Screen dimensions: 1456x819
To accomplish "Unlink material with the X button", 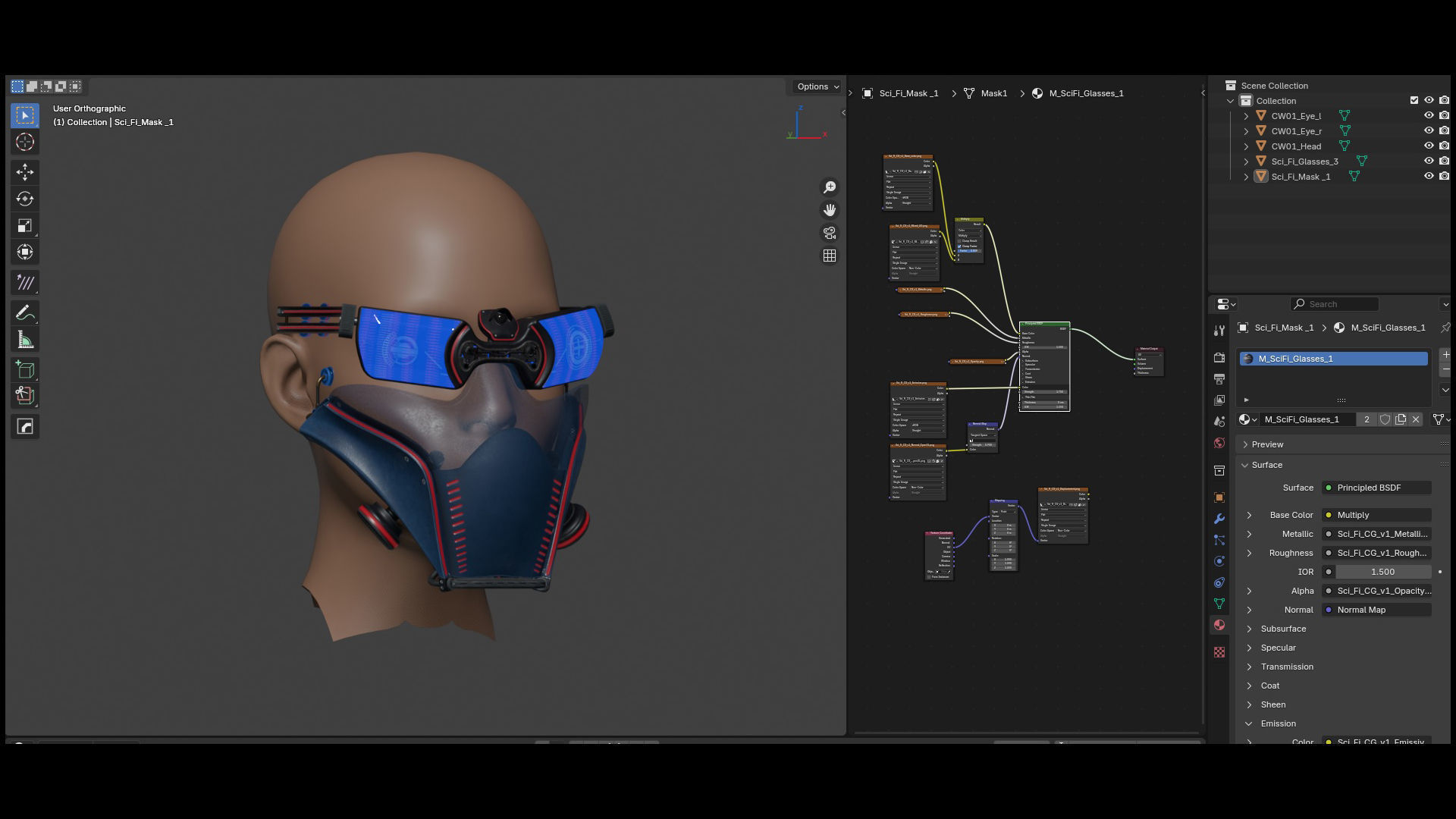I will 1416,419.
